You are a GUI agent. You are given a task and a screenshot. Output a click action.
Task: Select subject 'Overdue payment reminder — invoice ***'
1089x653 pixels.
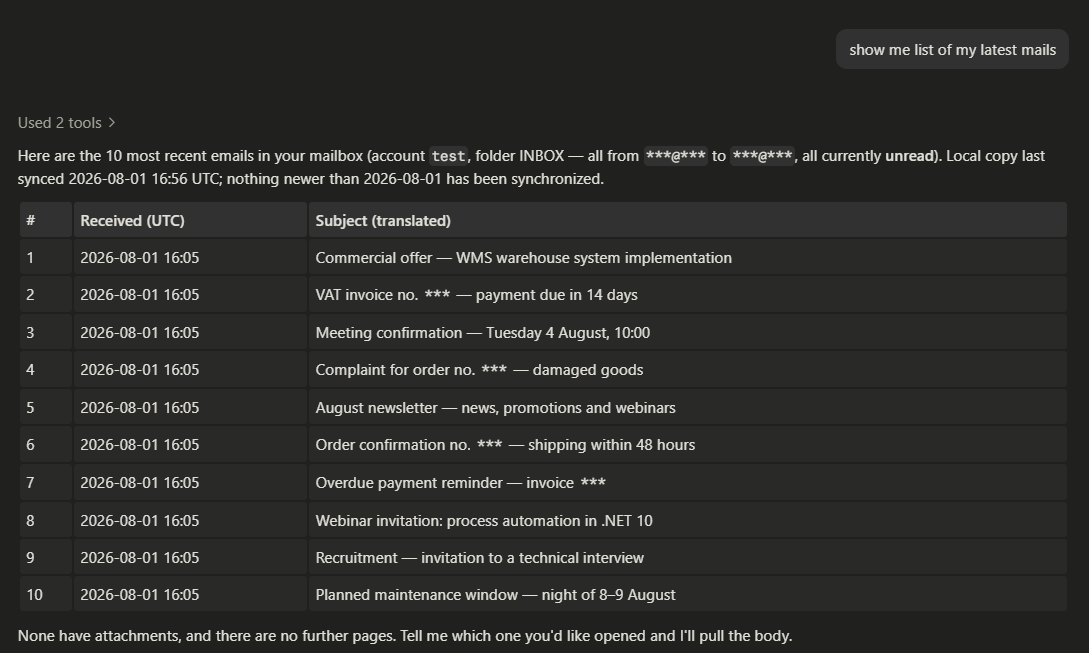point(460,483)
